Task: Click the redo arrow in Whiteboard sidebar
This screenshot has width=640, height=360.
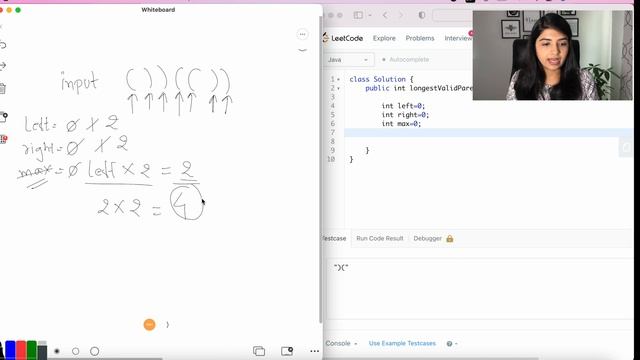Action: (x=2, y=65)
